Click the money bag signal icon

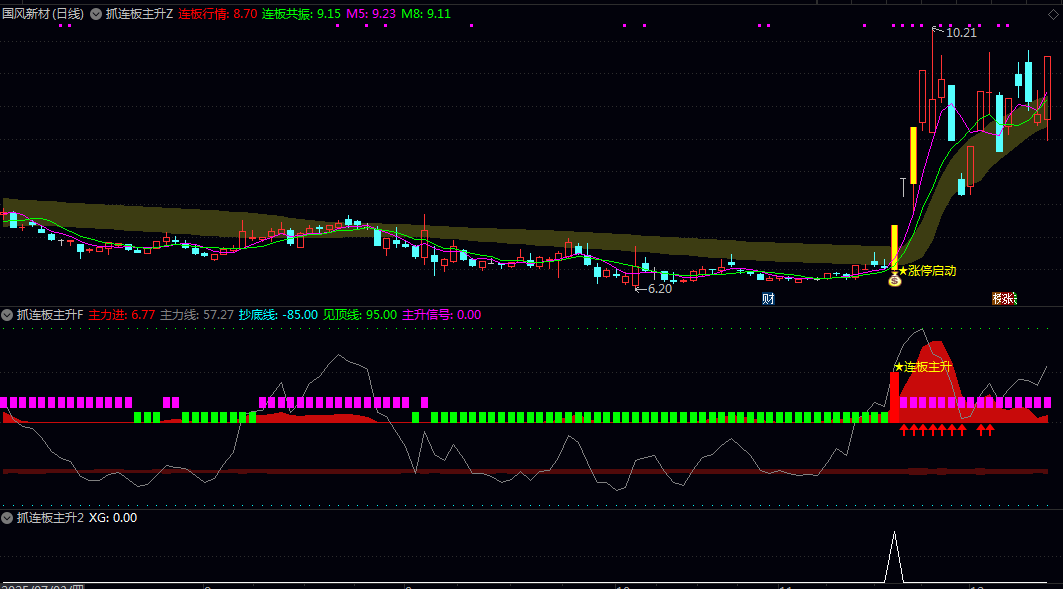tap(895, 281)
